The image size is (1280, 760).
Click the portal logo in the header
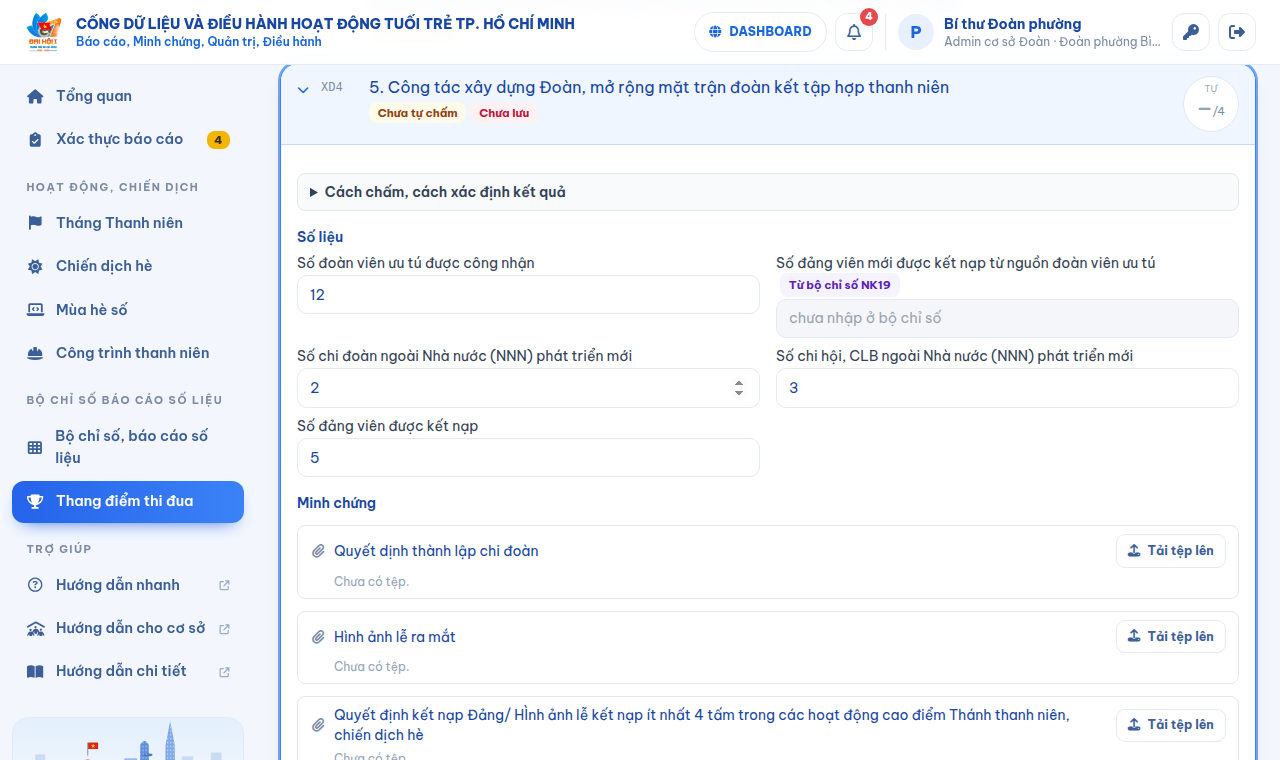[x=44, y=32]
